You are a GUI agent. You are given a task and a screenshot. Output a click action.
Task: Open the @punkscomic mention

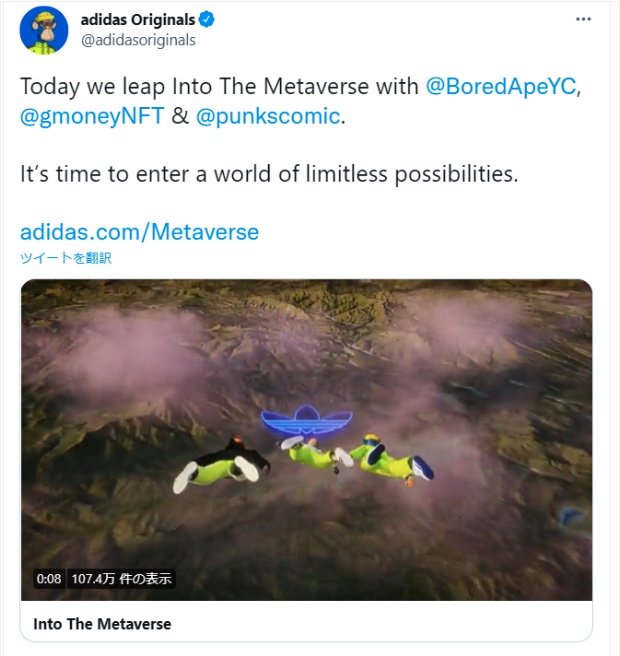(x=268, y=116)
